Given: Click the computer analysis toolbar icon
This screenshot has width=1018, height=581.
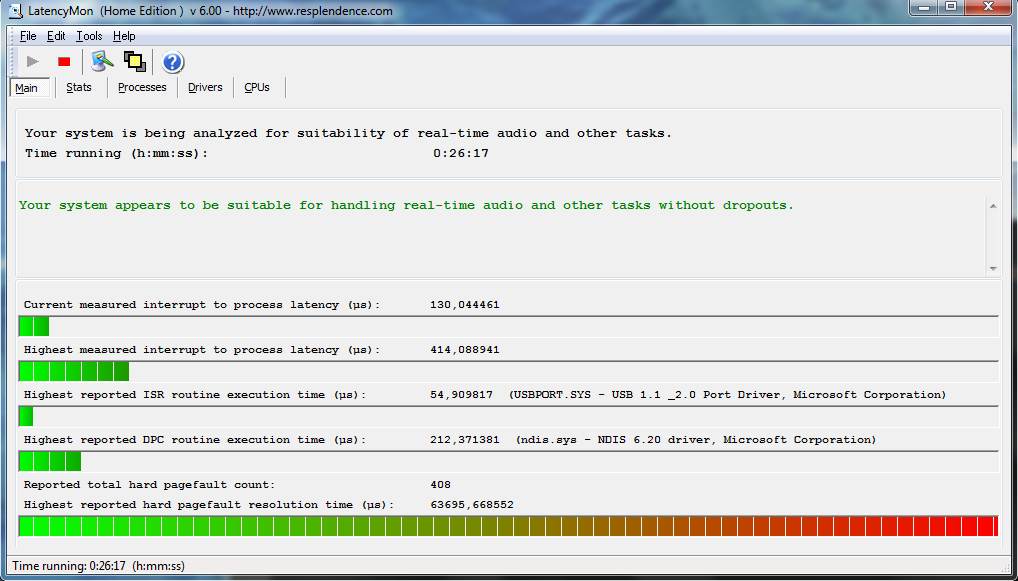Looking at the screenshot, I should pyautogui.click(x=102, y=62).
